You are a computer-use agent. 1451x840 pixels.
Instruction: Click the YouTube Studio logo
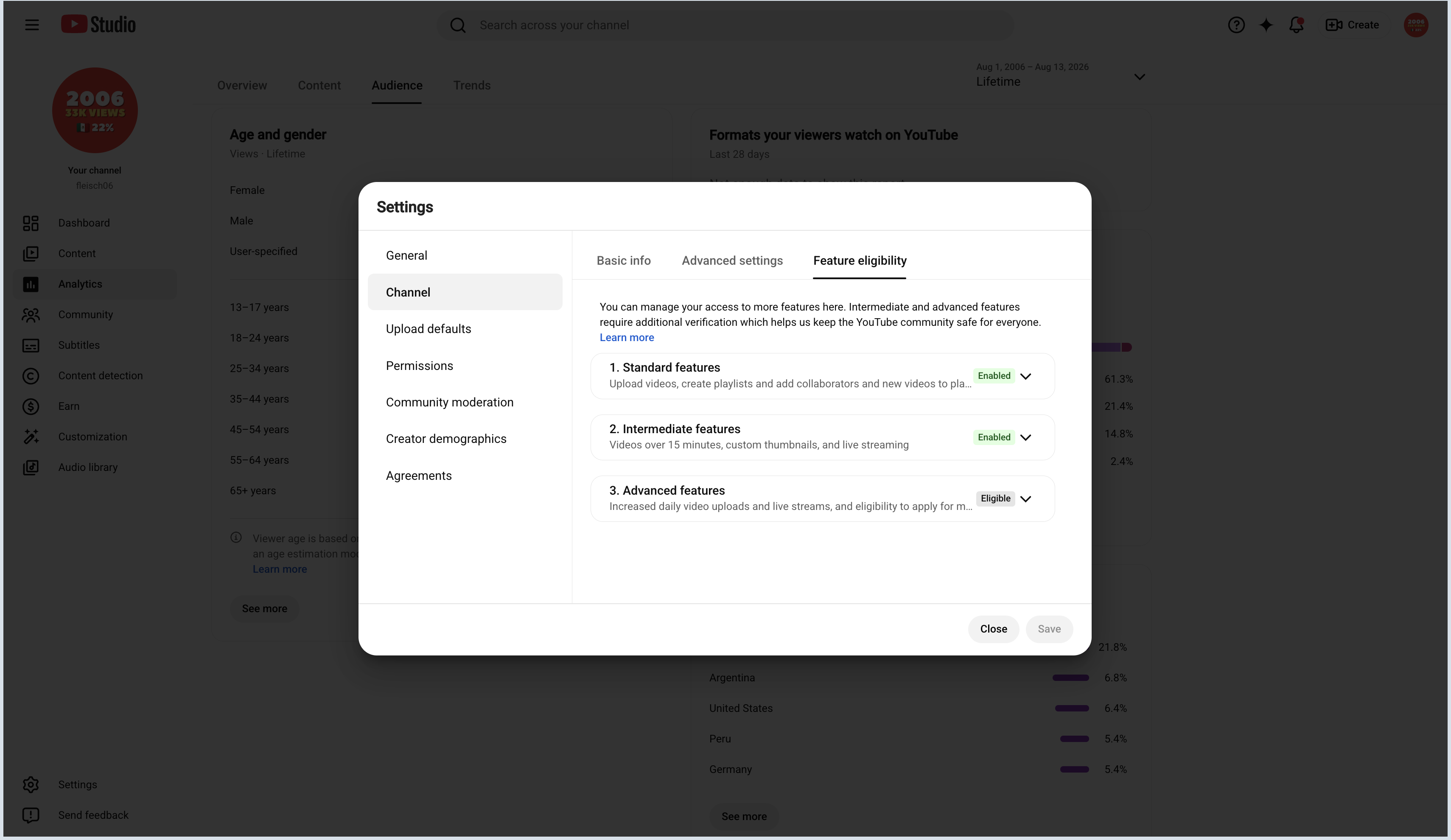click(x=98, y=24)
